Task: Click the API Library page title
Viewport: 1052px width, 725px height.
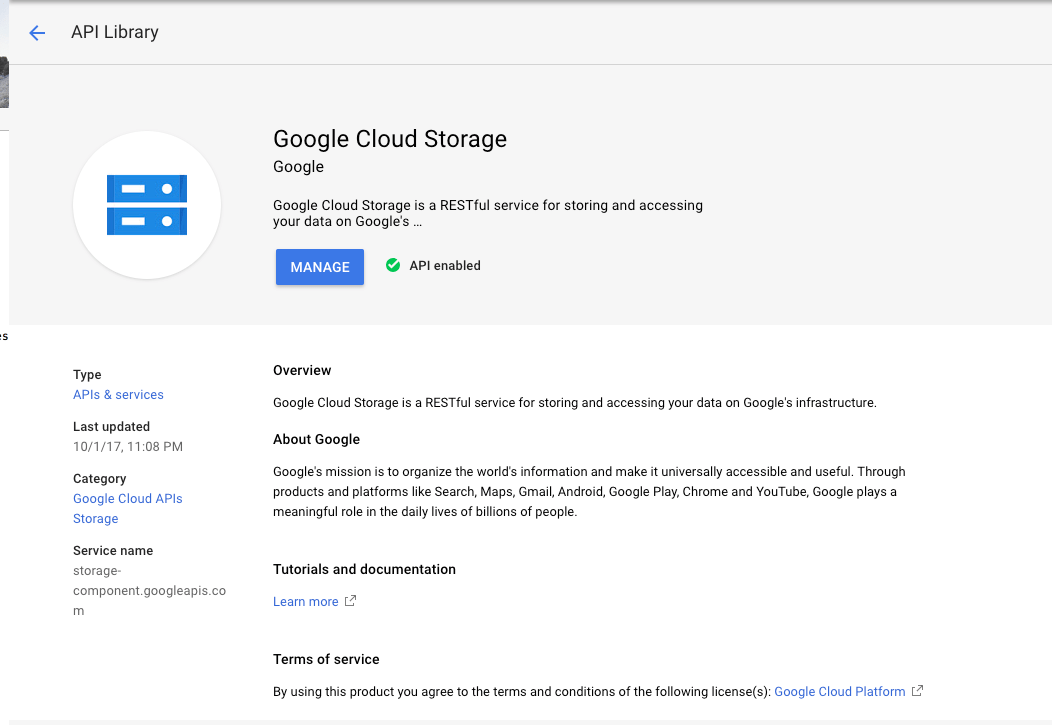Action: (115, 32)
